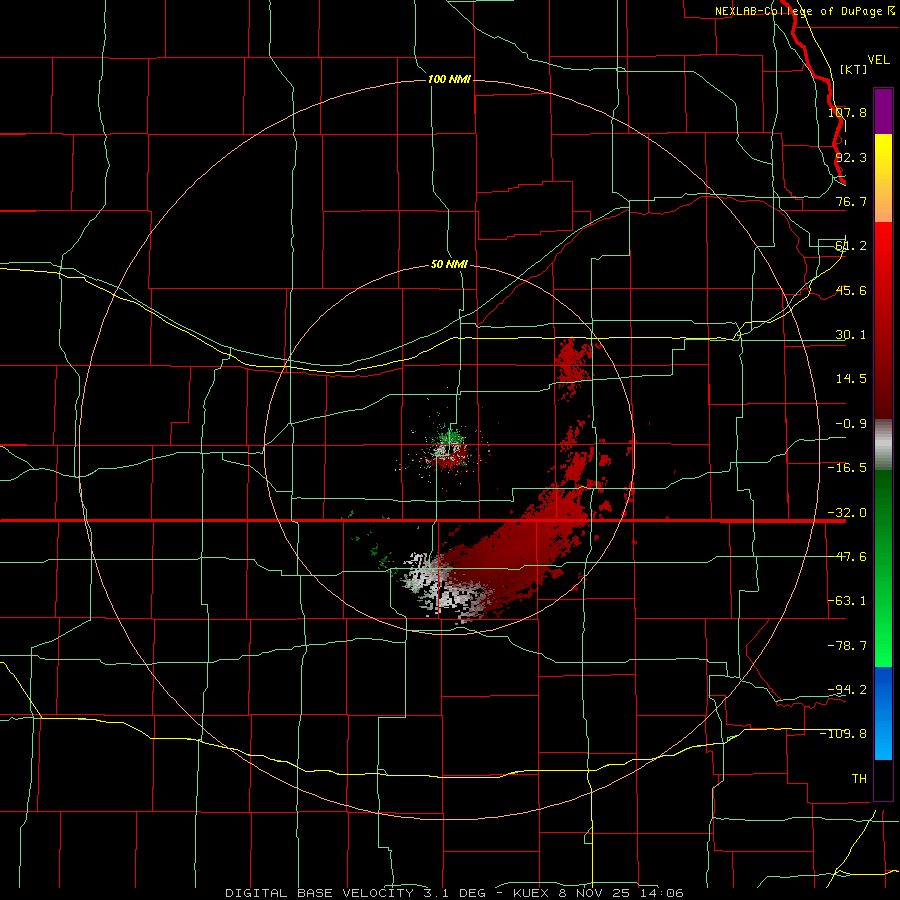This screenshot has height=900, width=900.
Task: Click the -32.0 velocity scale value
Action: (847, 513)
